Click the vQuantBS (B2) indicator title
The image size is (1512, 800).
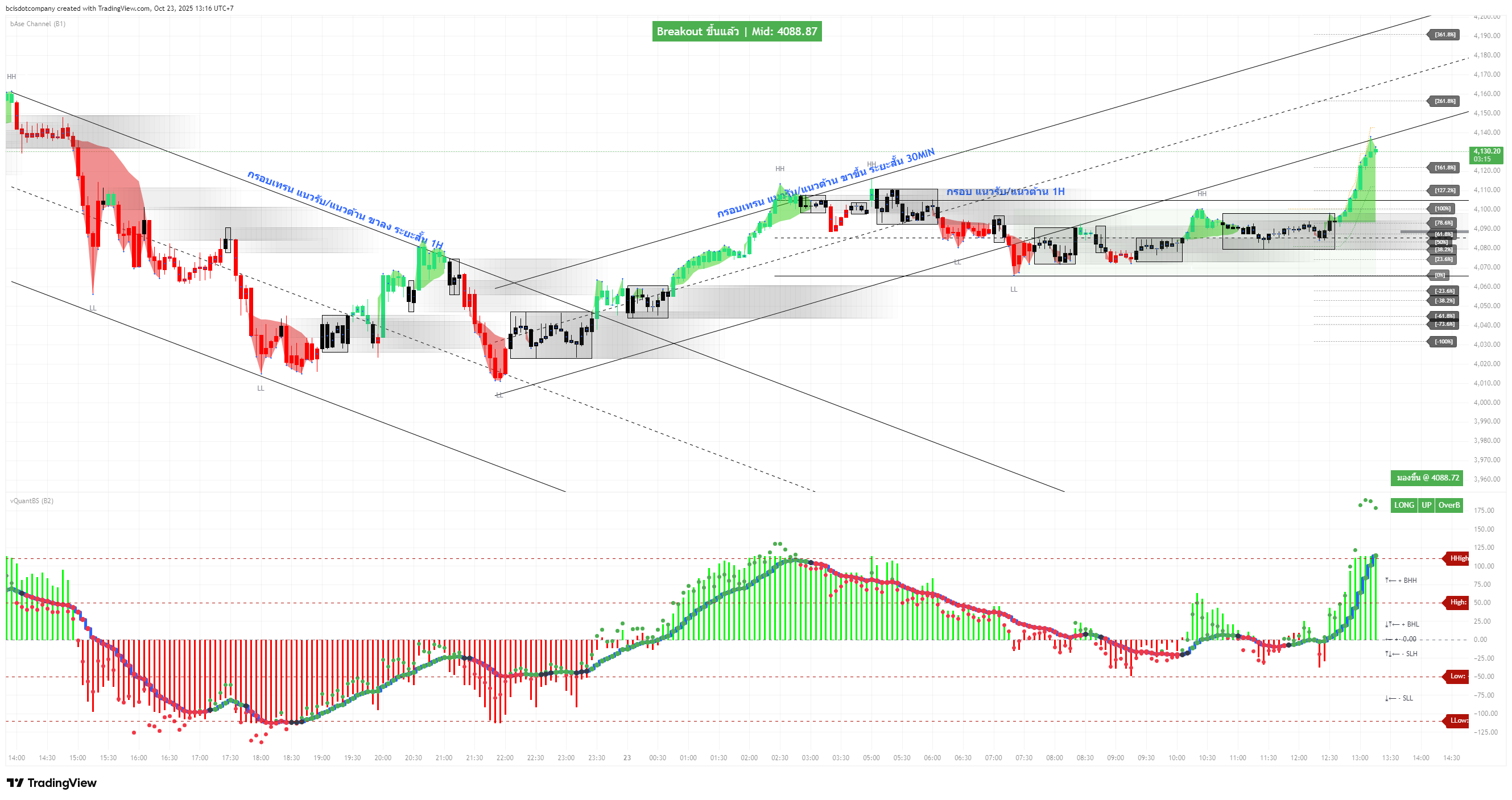(32, 501)
